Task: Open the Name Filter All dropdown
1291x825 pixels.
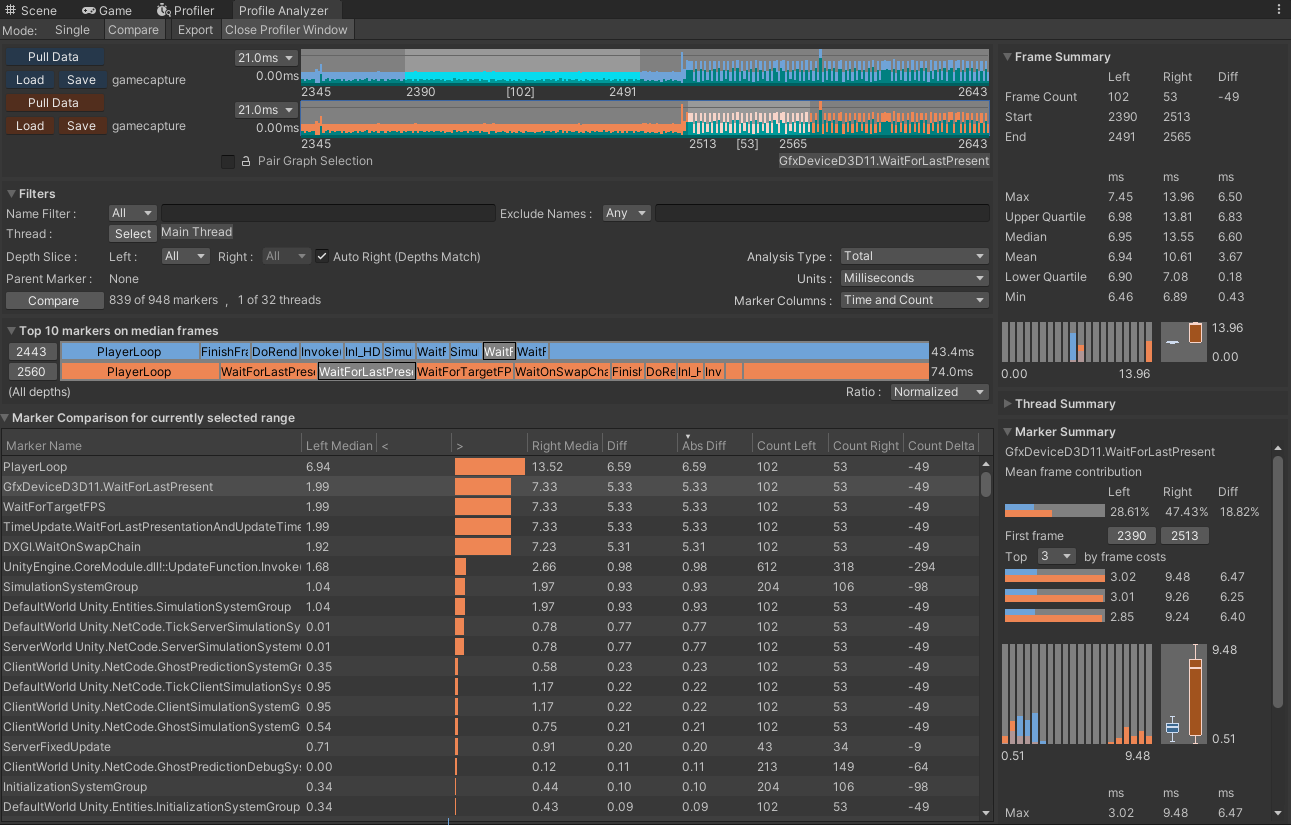Action: pyautogui.click(x=131, y=212)
